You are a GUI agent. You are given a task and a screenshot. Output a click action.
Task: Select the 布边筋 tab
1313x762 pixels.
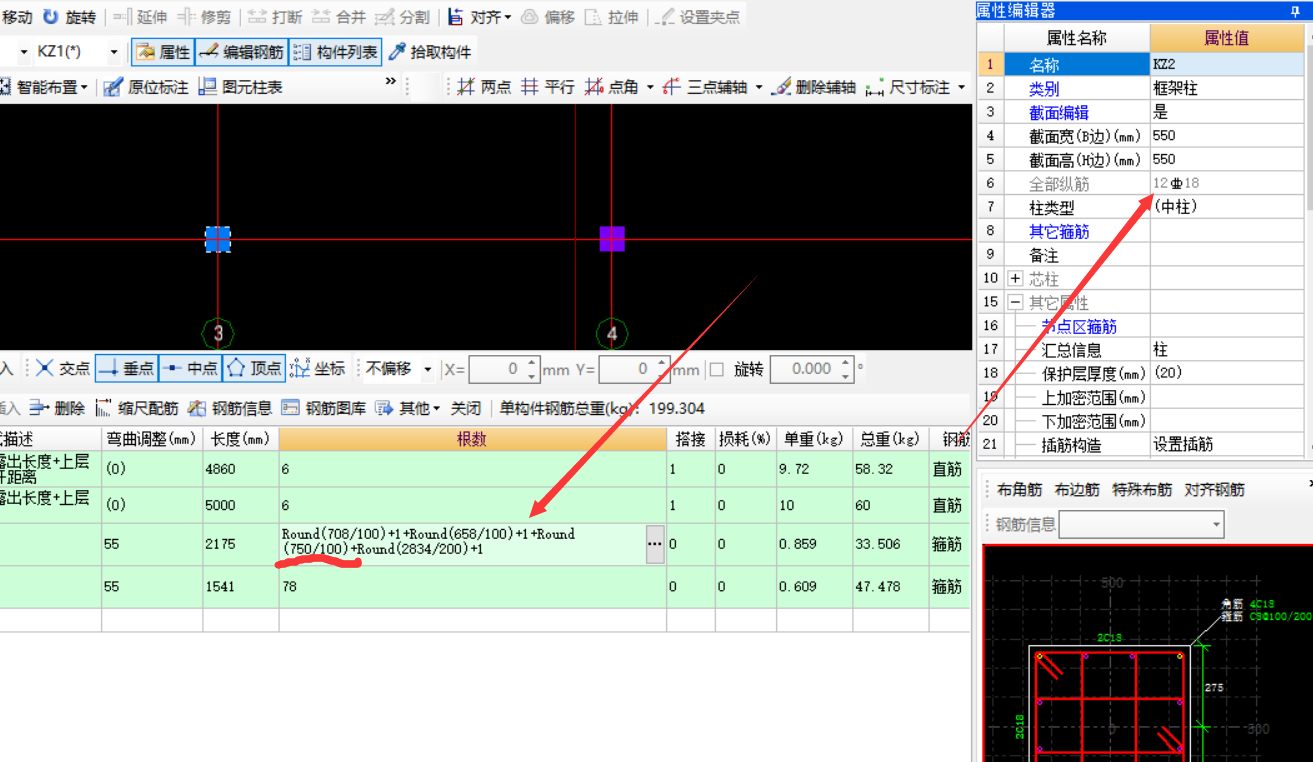point(1077,490)
